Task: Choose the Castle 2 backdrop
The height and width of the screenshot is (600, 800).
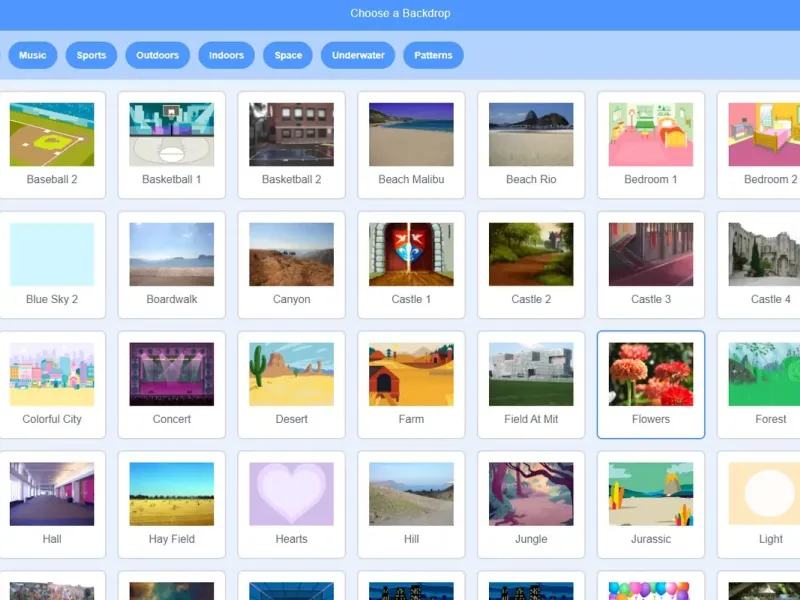Action: [x=531, y=265]
